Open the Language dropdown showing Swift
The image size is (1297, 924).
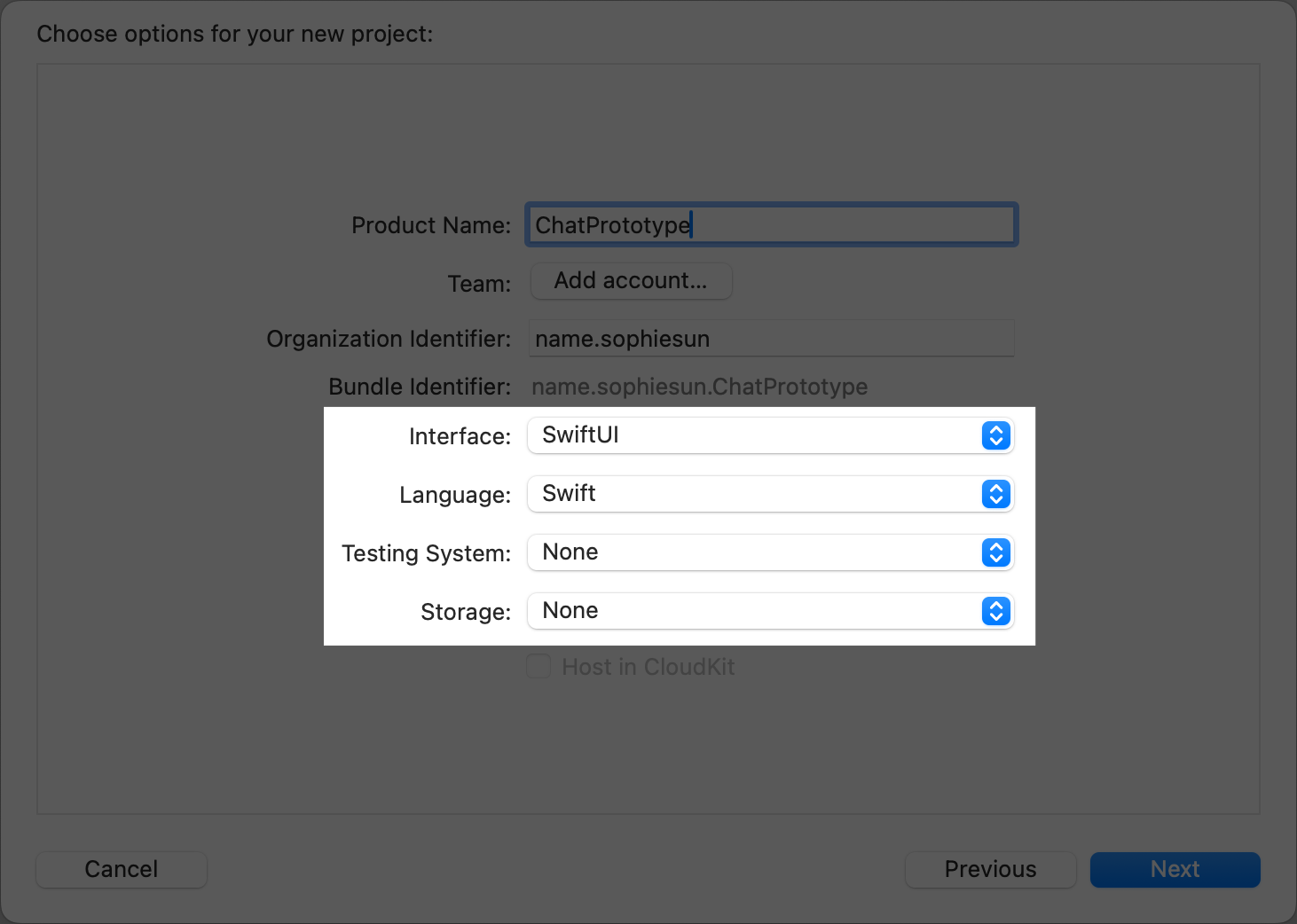point(754,494)
